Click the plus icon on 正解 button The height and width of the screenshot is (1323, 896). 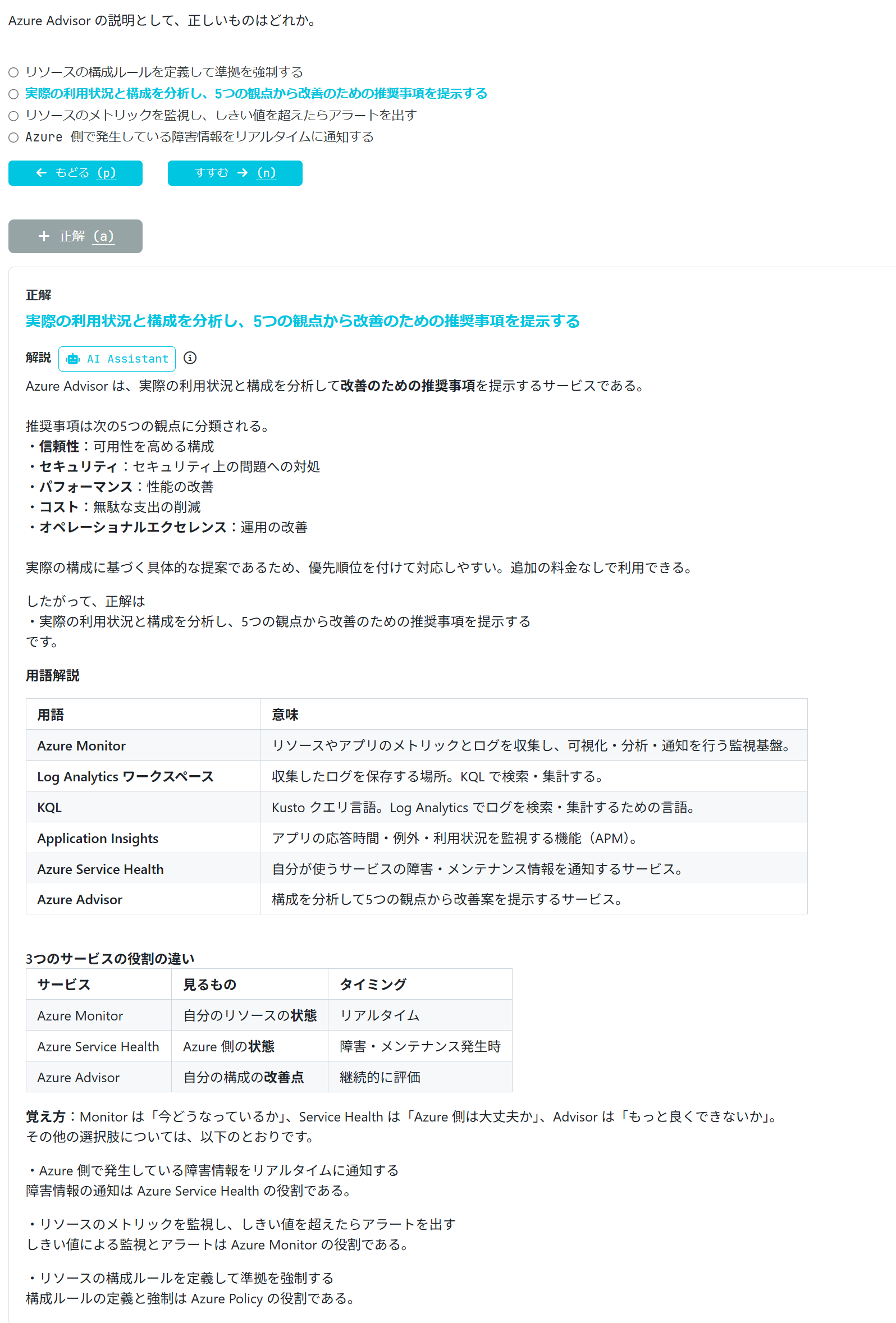(44, 236)
